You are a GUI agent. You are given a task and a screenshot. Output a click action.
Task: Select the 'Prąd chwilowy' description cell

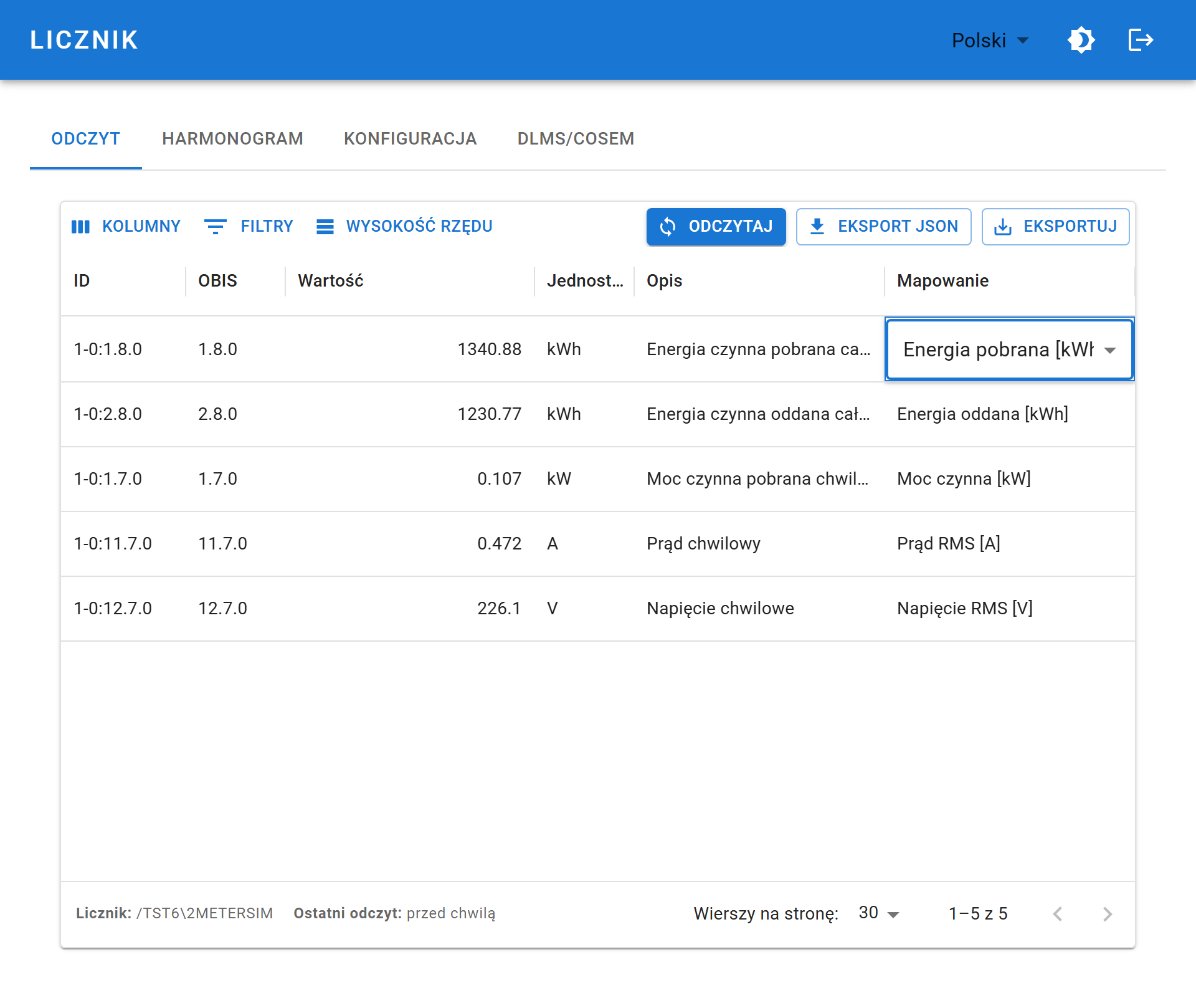pyautogui.click(x=759, y=544)
